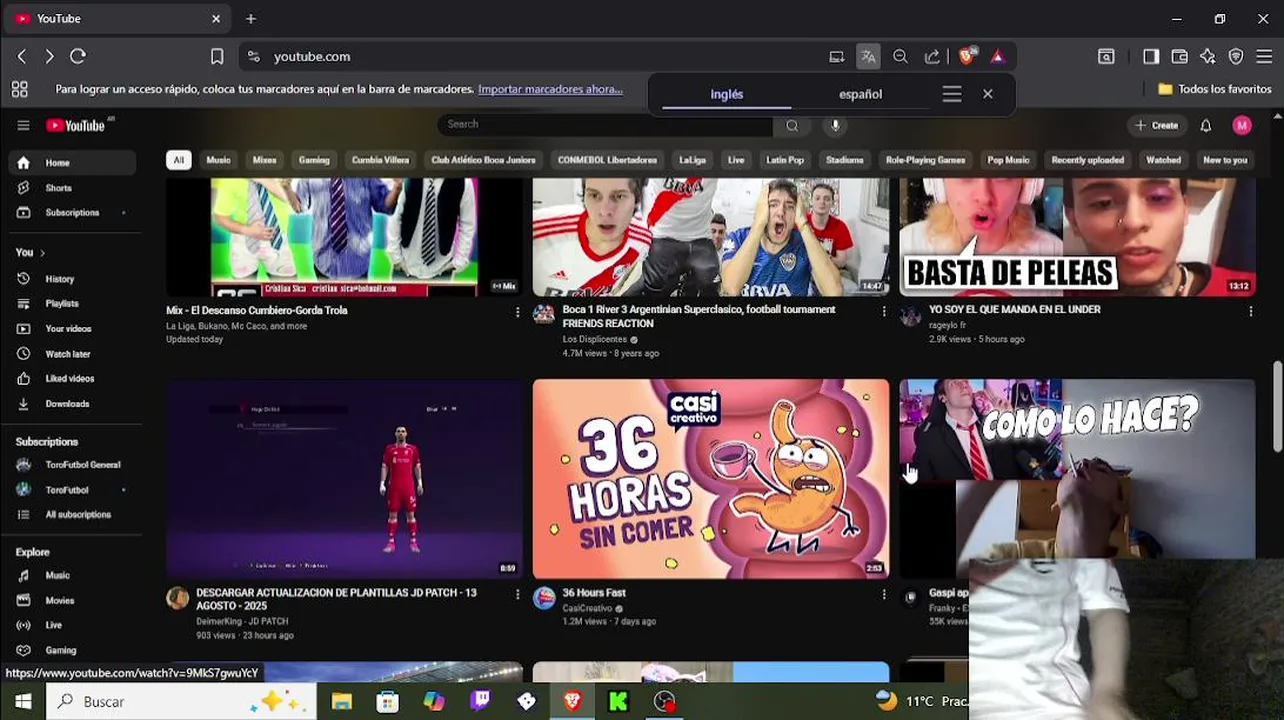The width and height of the screenshot is (1284, 720).
Task: Open options for 36 Hours Fast video
Action: [x=884, y=594]
